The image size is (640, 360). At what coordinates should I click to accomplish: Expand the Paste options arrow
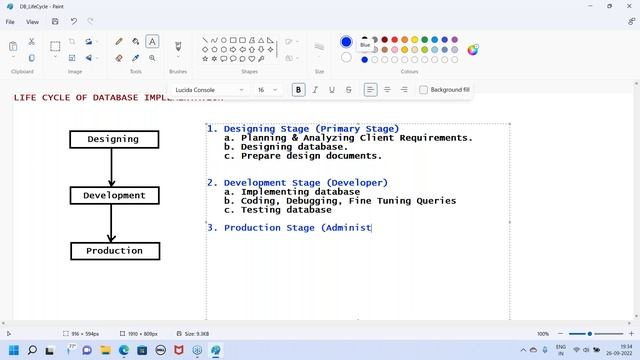(13, 57)
